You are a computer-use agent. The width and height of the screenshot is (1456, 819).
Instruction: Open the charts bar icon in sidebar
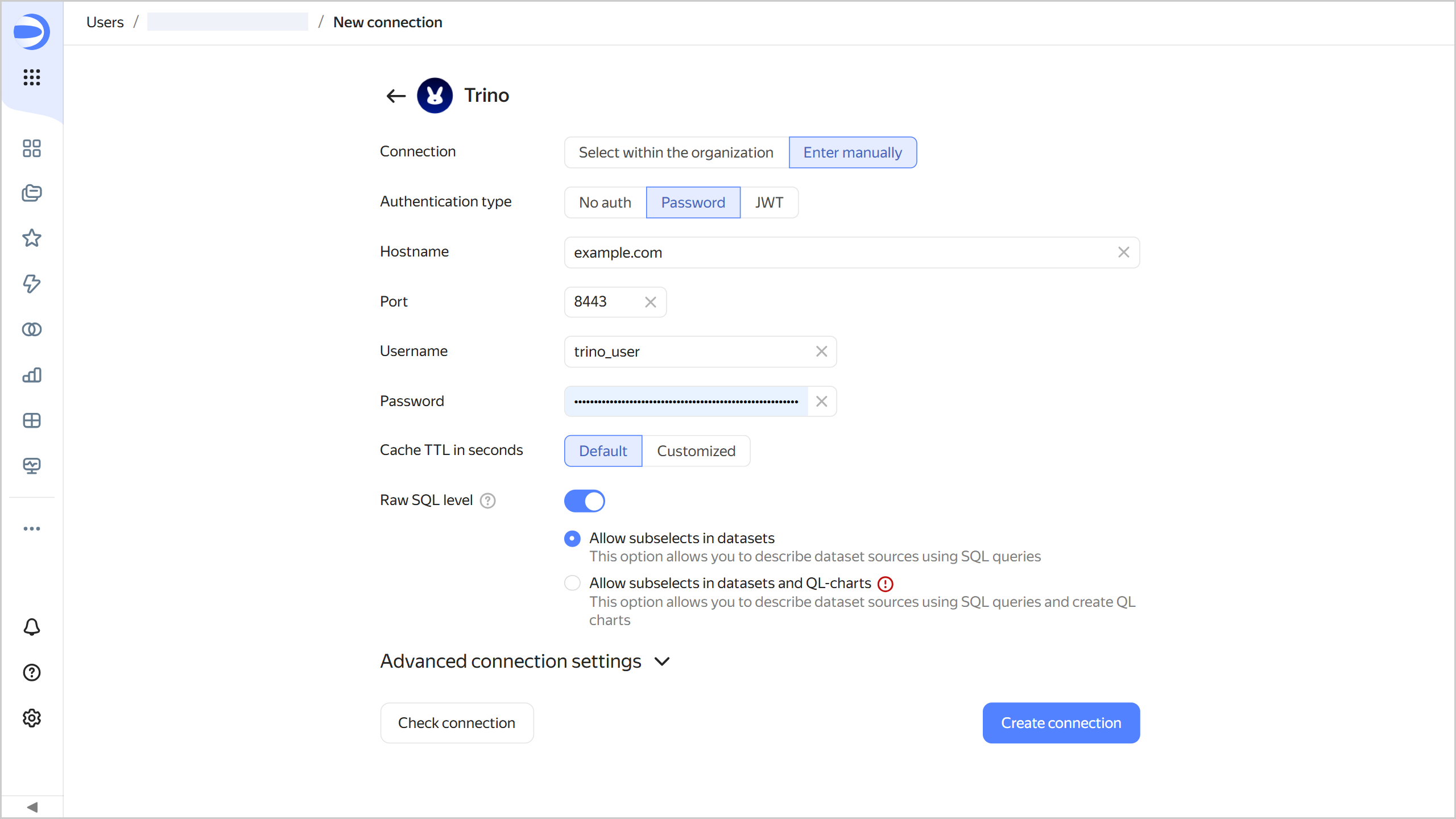point(32,375)
